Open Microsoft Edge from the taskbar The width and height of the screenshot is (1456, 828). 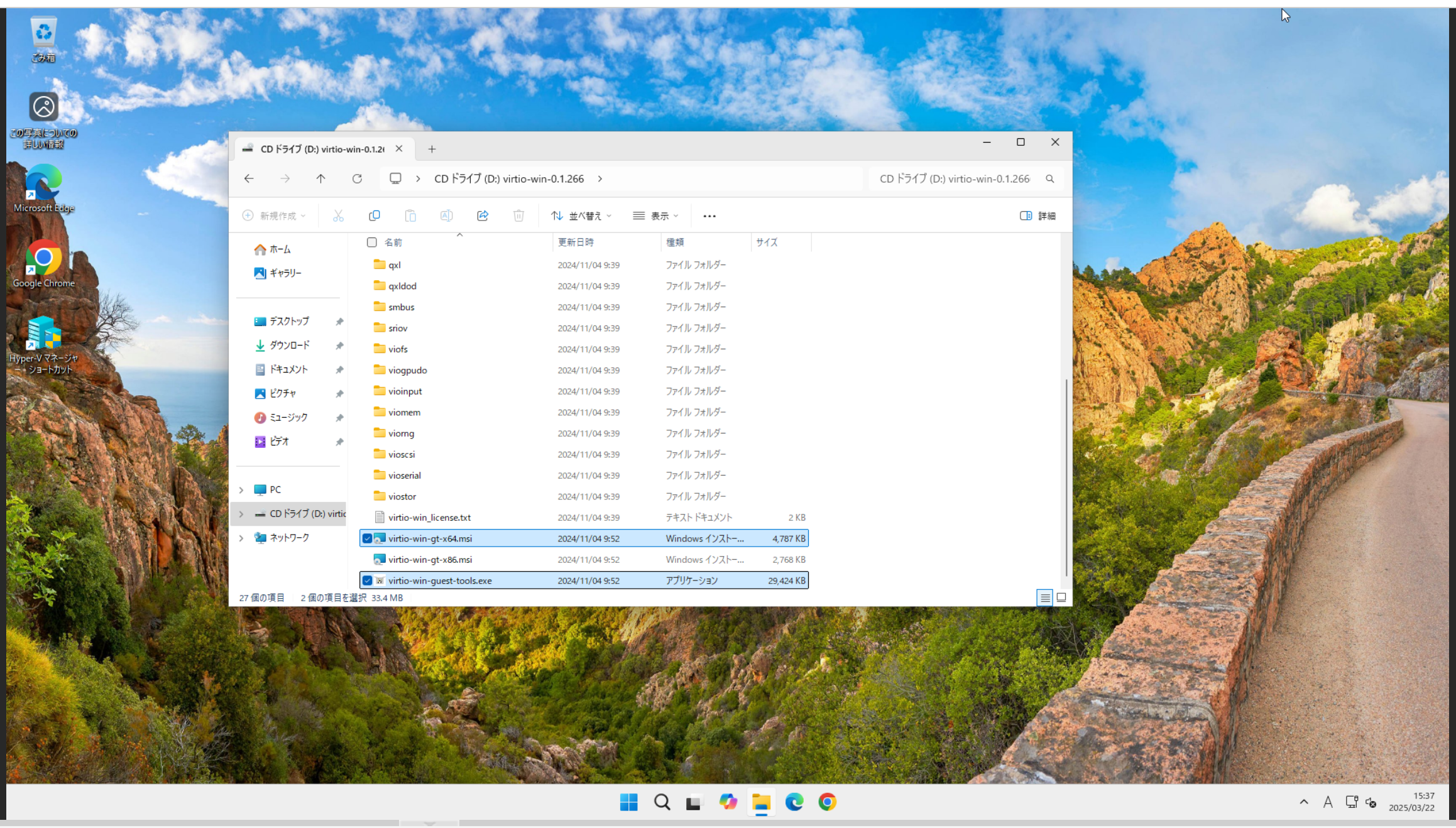click(x=794, y=802)
